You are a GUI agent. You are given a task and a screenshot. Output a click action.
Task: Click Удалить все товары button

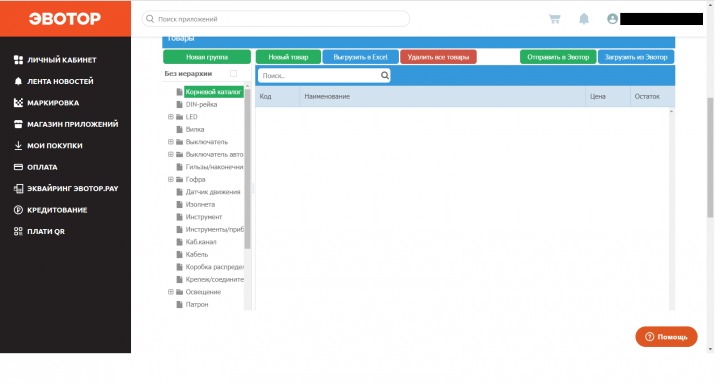click(x=439, y=57)
